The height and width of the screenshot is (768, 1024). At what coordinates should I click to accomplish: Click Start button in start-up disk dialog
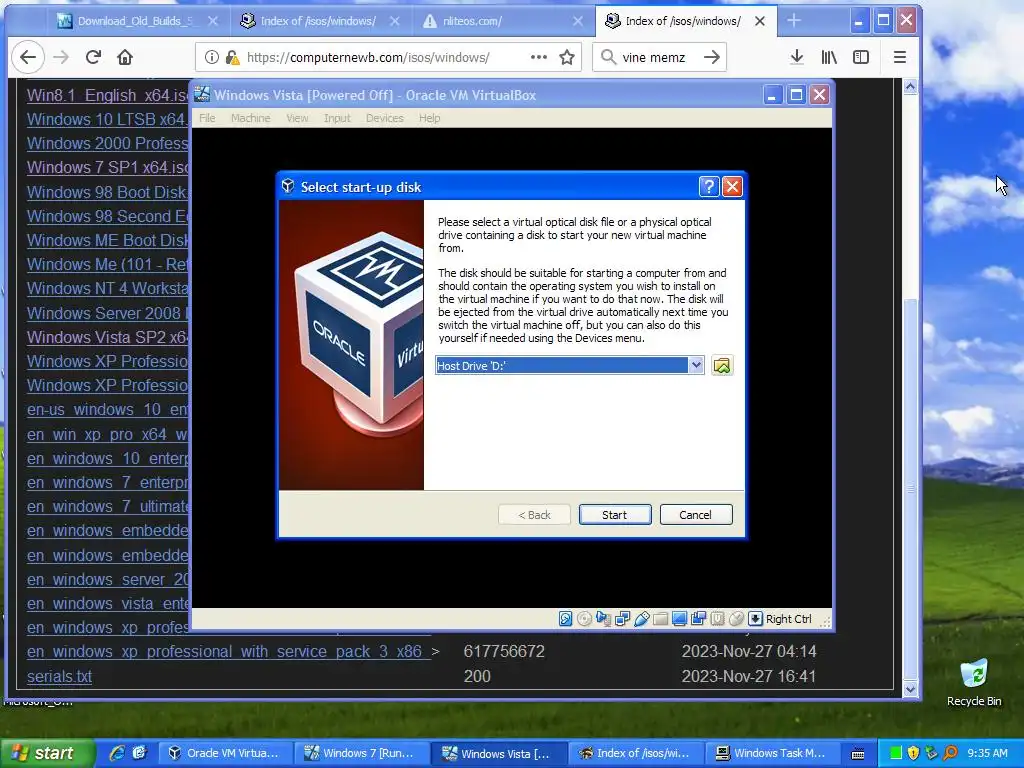[615, 515]
